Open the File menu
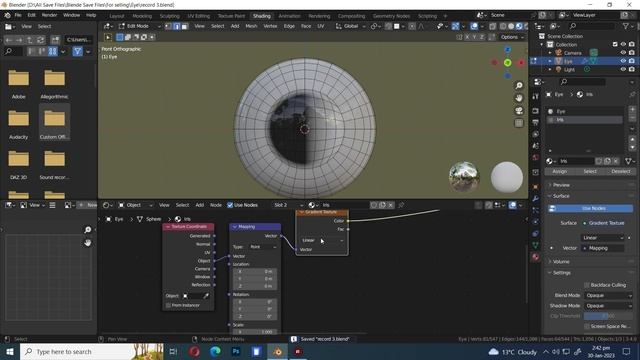 [x=18, y=15]
